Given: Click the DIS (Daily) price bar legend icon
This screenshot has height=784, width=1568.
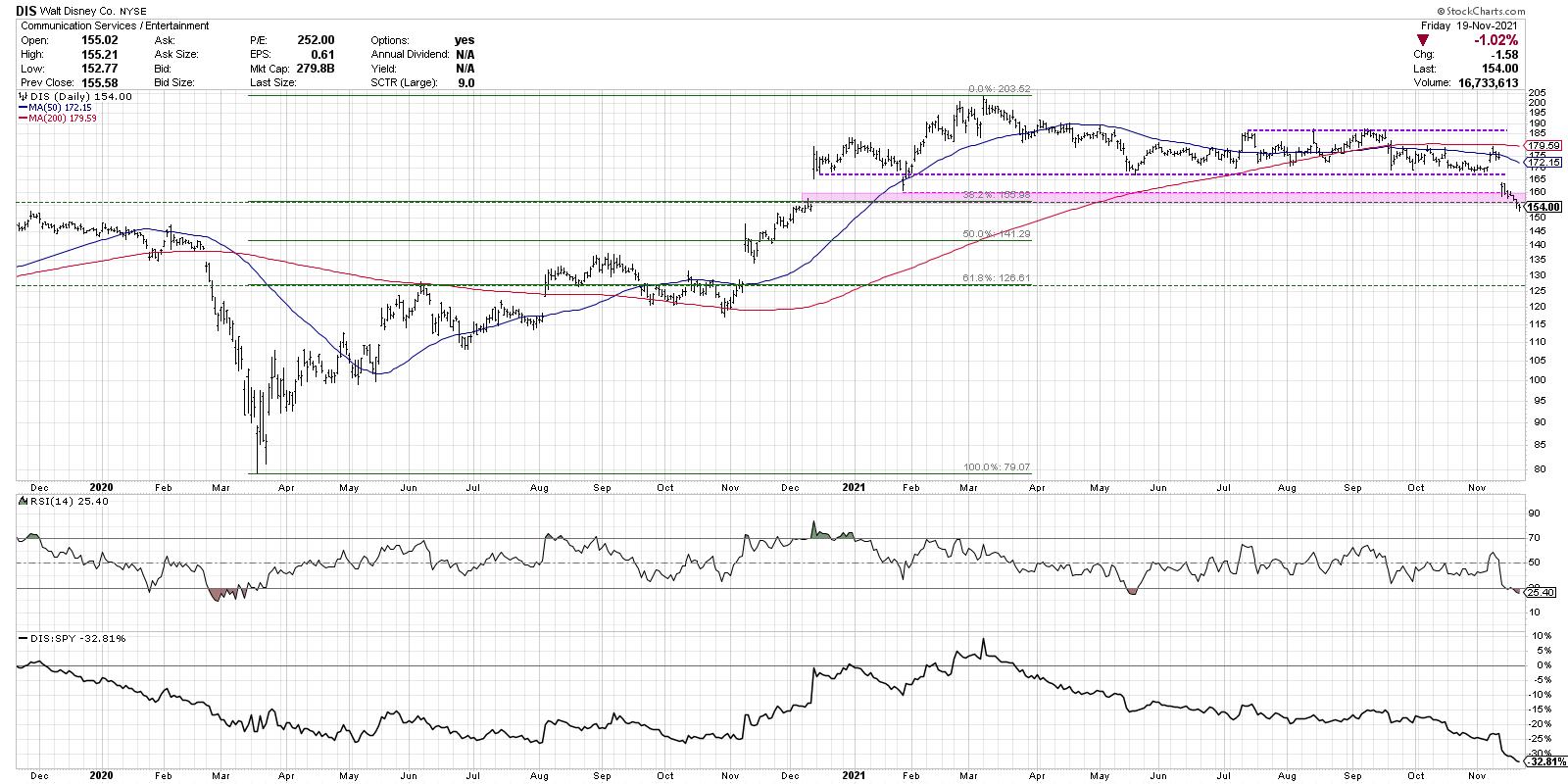Looking at the screenshot, I should coord(24,97).
